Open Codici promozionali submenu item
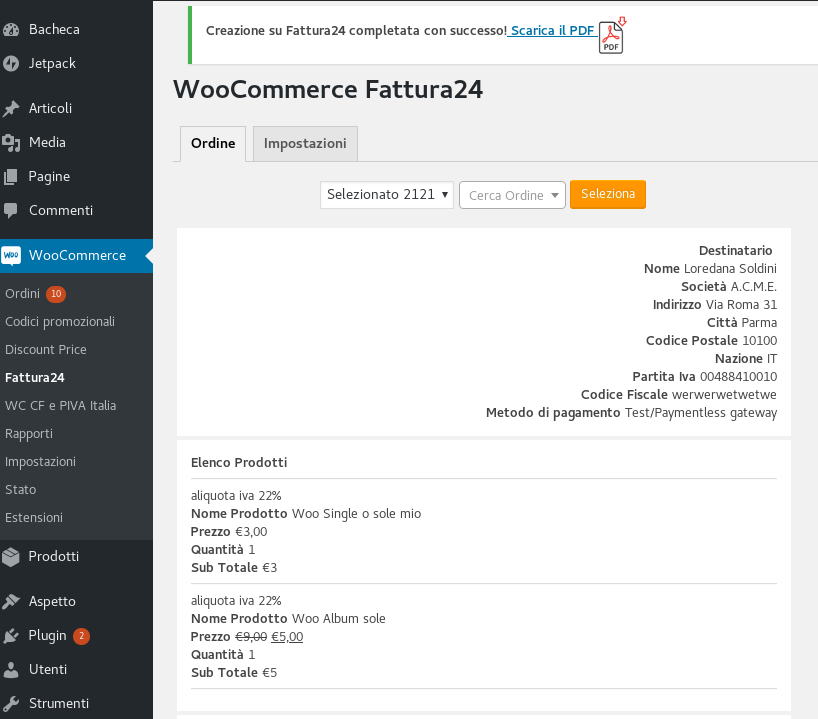818x719 pixels. click(60, 322)
